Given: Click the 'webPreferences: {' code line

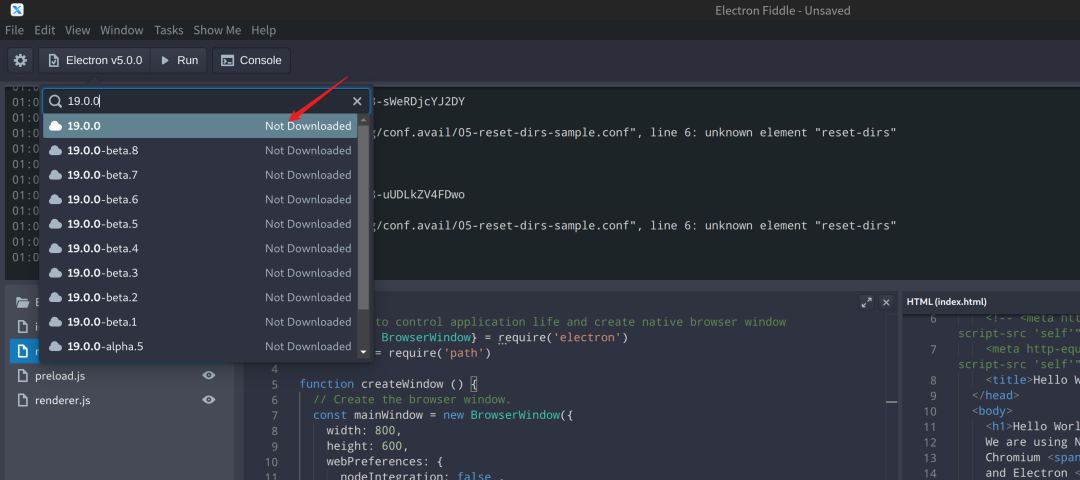Looking at the screenshot, I should click(384, 461).
